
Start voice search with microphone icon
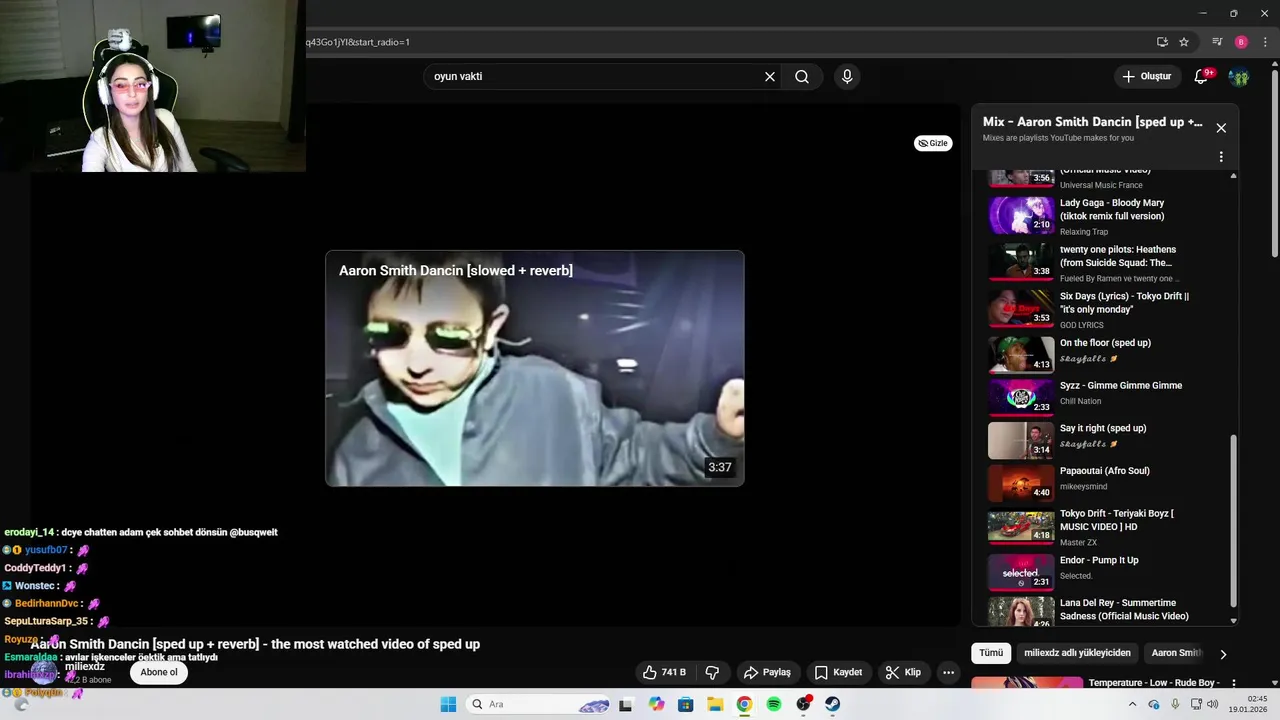[847, 77]
